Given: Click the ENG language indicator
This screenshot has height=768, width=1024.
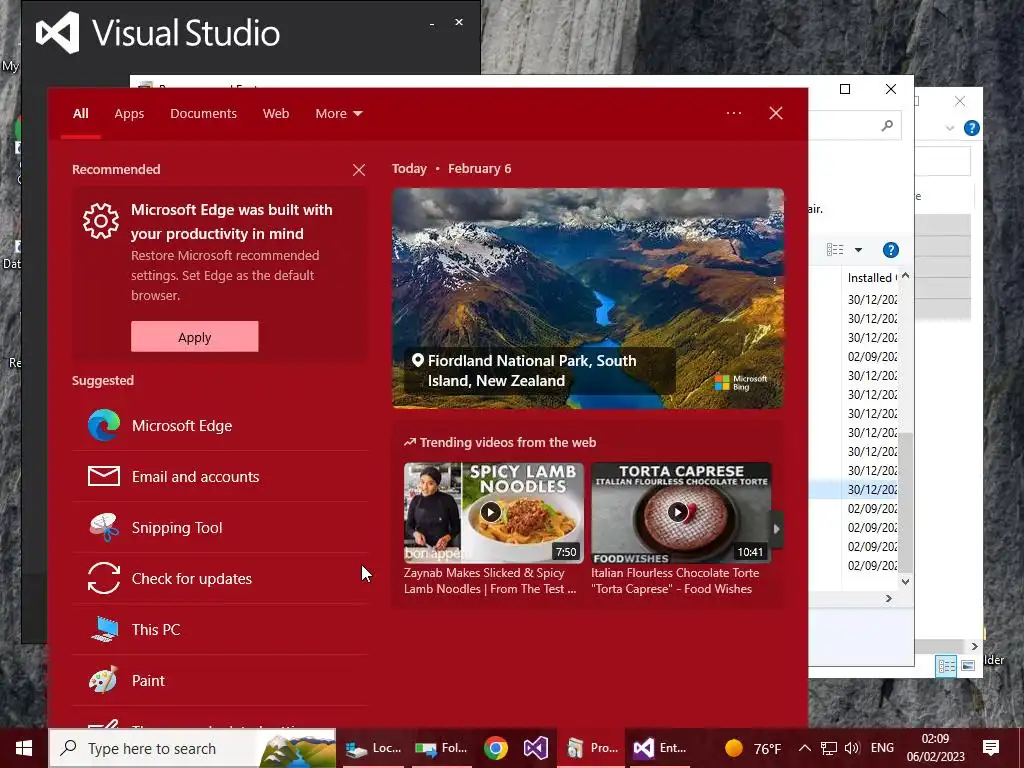Looking at the screenshot, I should tap(882, 748).
